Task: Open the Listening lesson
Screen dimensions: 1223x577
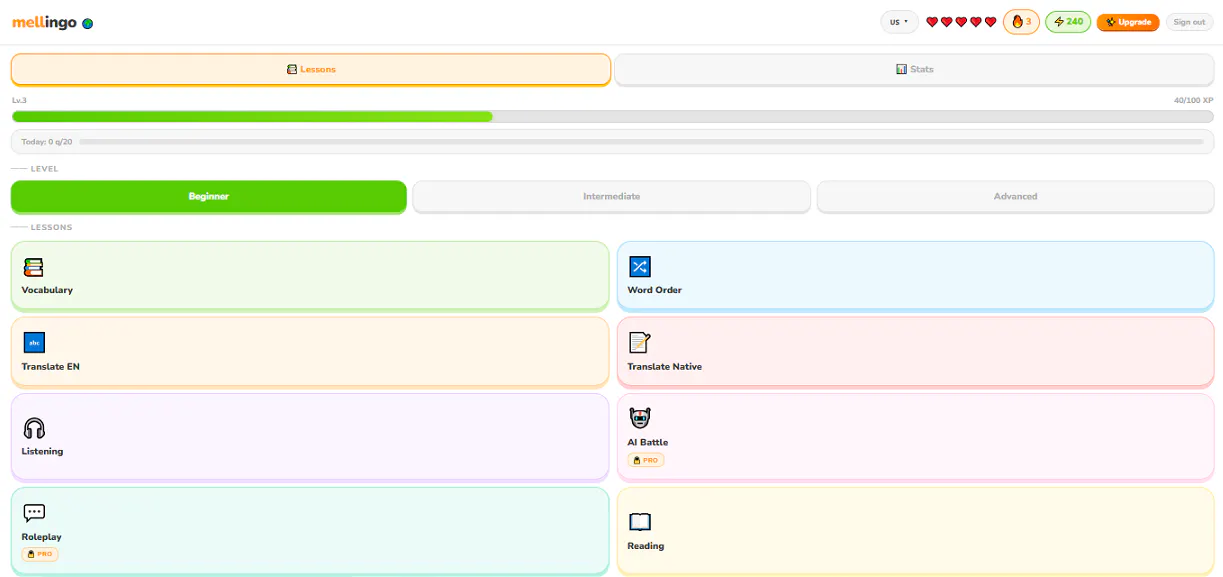Action: click(x=310, y=436)
